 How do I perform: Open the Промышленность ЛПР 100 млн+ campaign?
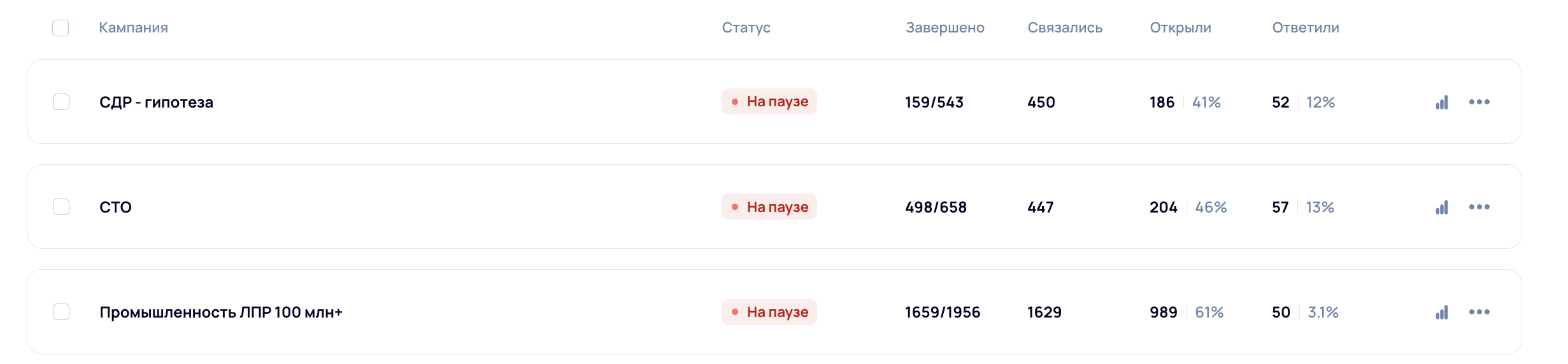coord(220,312)
